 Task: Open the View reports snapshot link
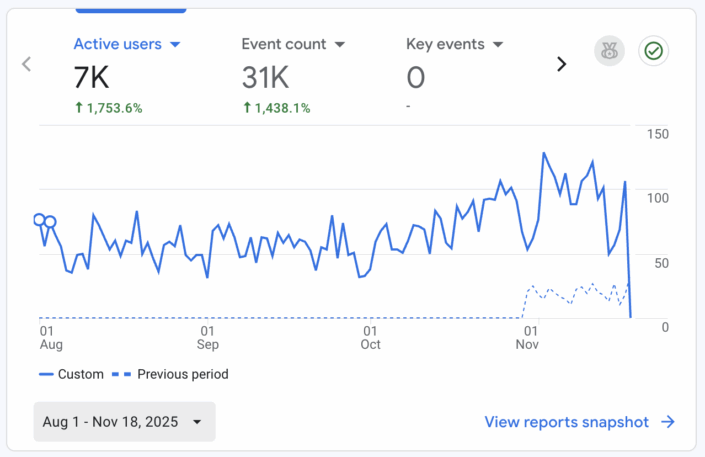coord(566,422)
